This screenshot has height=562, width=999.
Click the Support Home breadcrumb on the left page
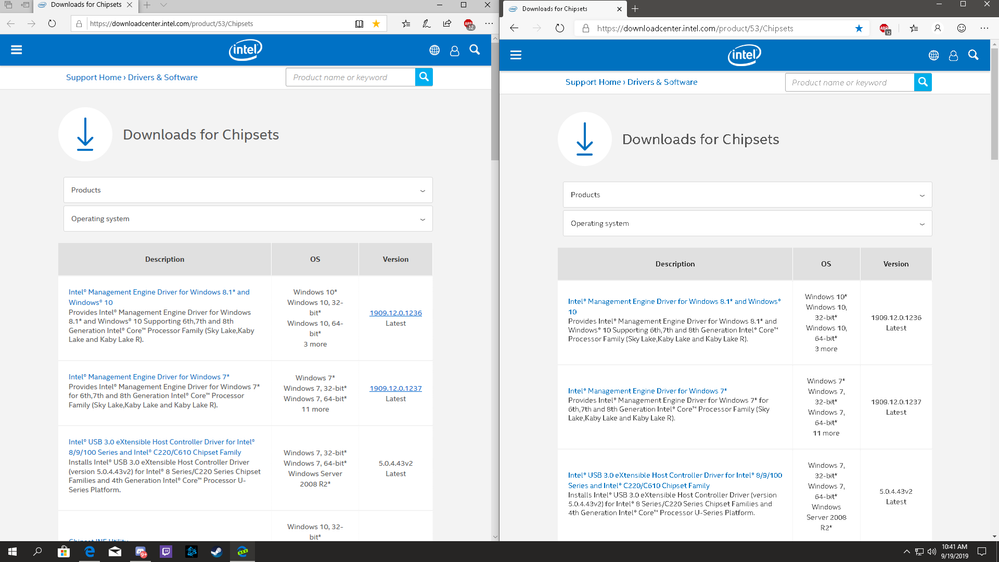(x=94, y=77)
